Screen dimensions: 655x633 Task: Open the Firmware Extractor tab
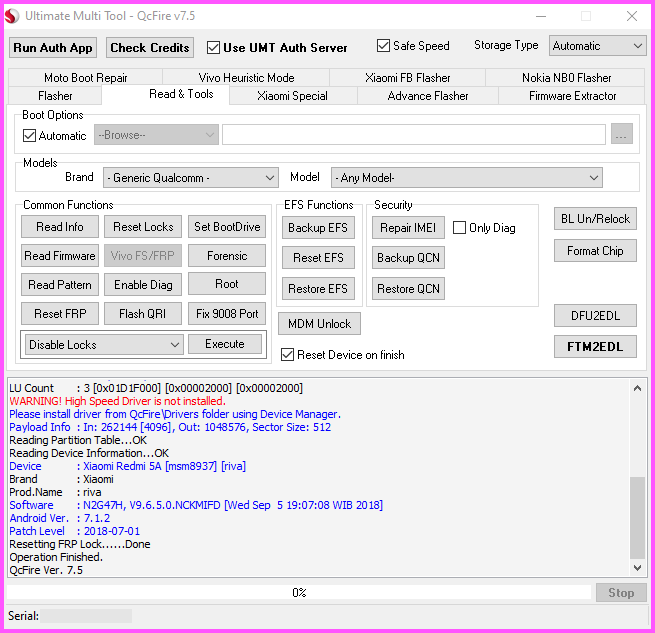tap(572, 96)
